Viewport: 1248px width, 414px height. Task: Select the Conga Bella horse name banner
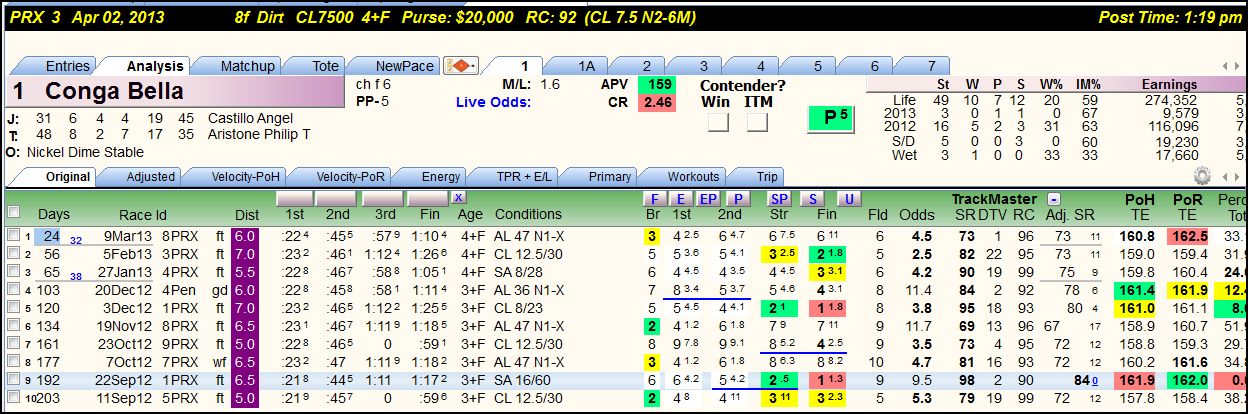point(174,92)
